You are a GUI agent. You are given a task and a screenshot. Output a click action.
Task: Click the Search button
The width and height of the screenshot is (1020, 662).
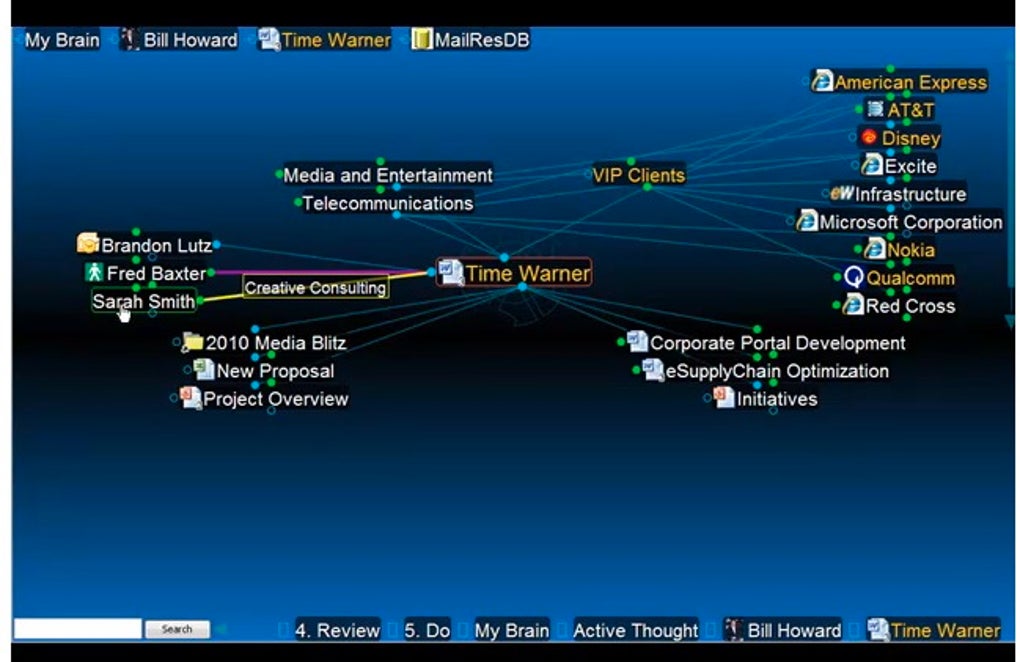[177, 629]
